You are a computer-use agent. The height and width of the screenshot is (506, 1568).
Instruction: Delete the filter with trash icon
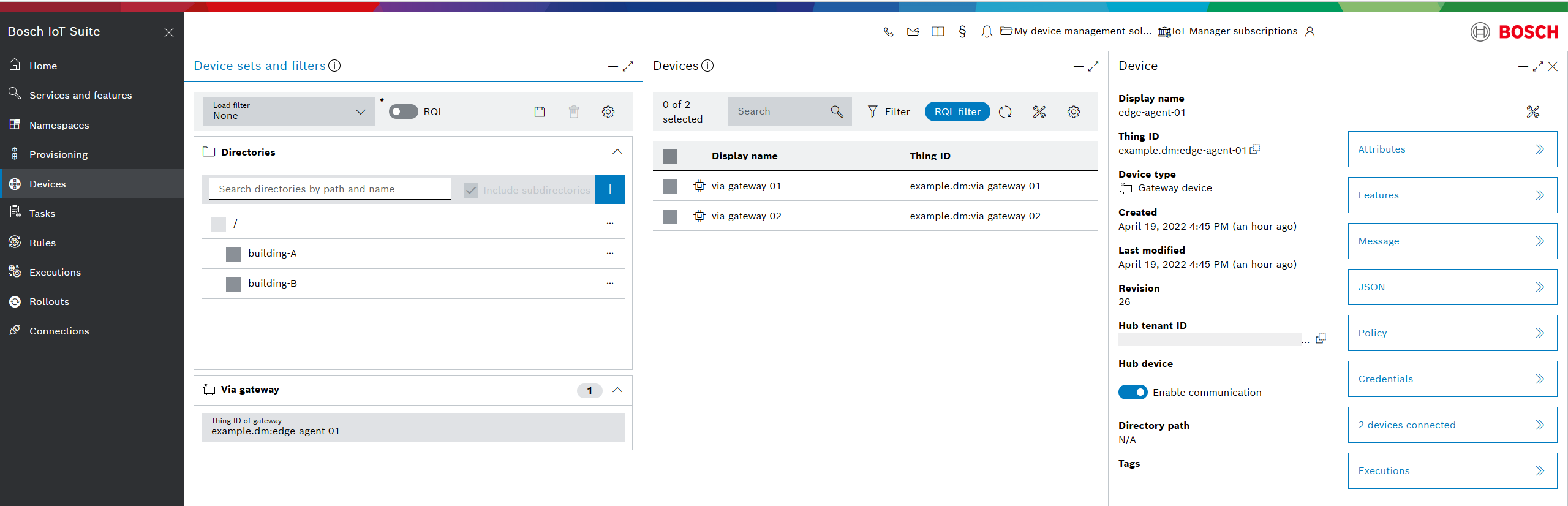point(574,111)
